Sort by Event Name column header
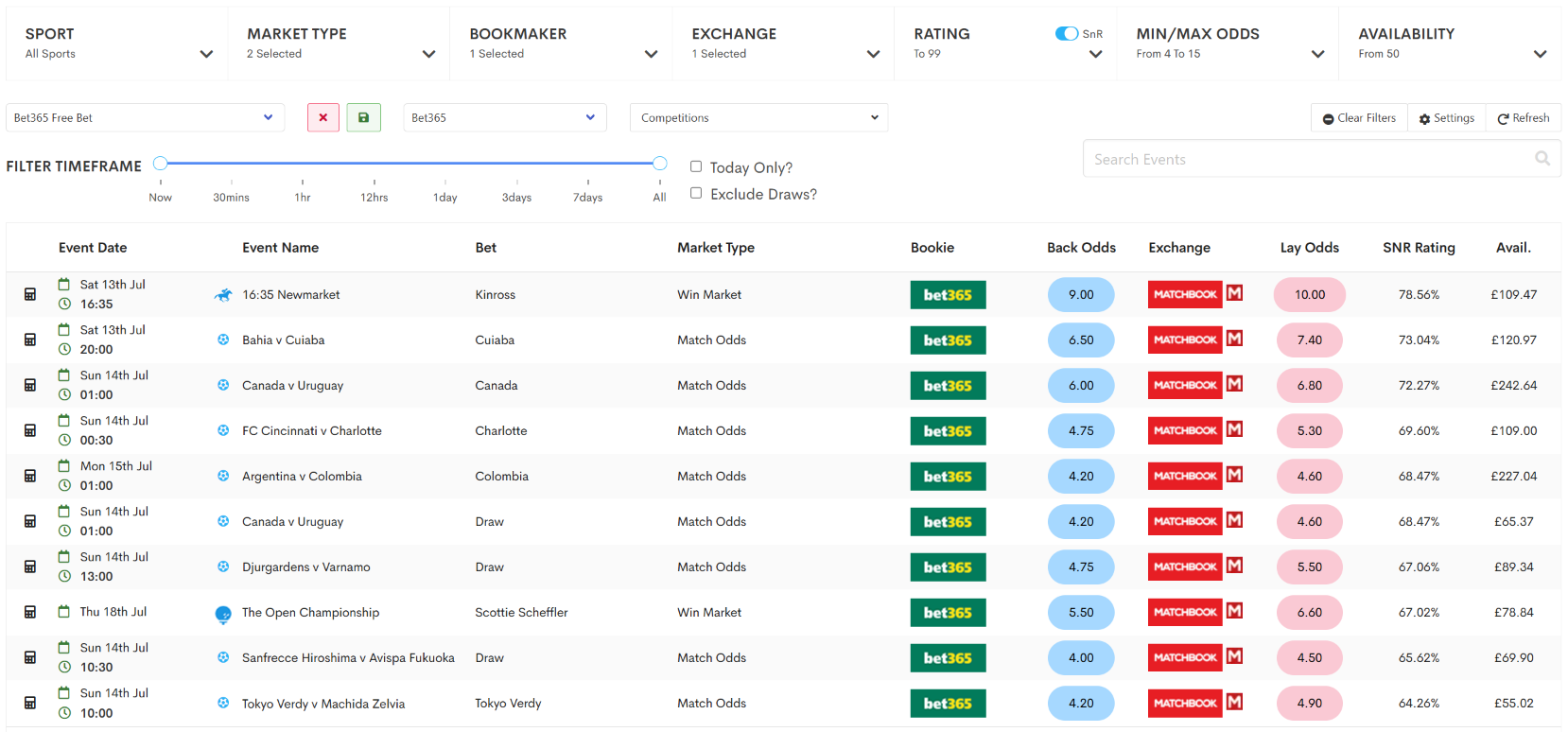Viewport: 1568px width, 732px height. 280,248
